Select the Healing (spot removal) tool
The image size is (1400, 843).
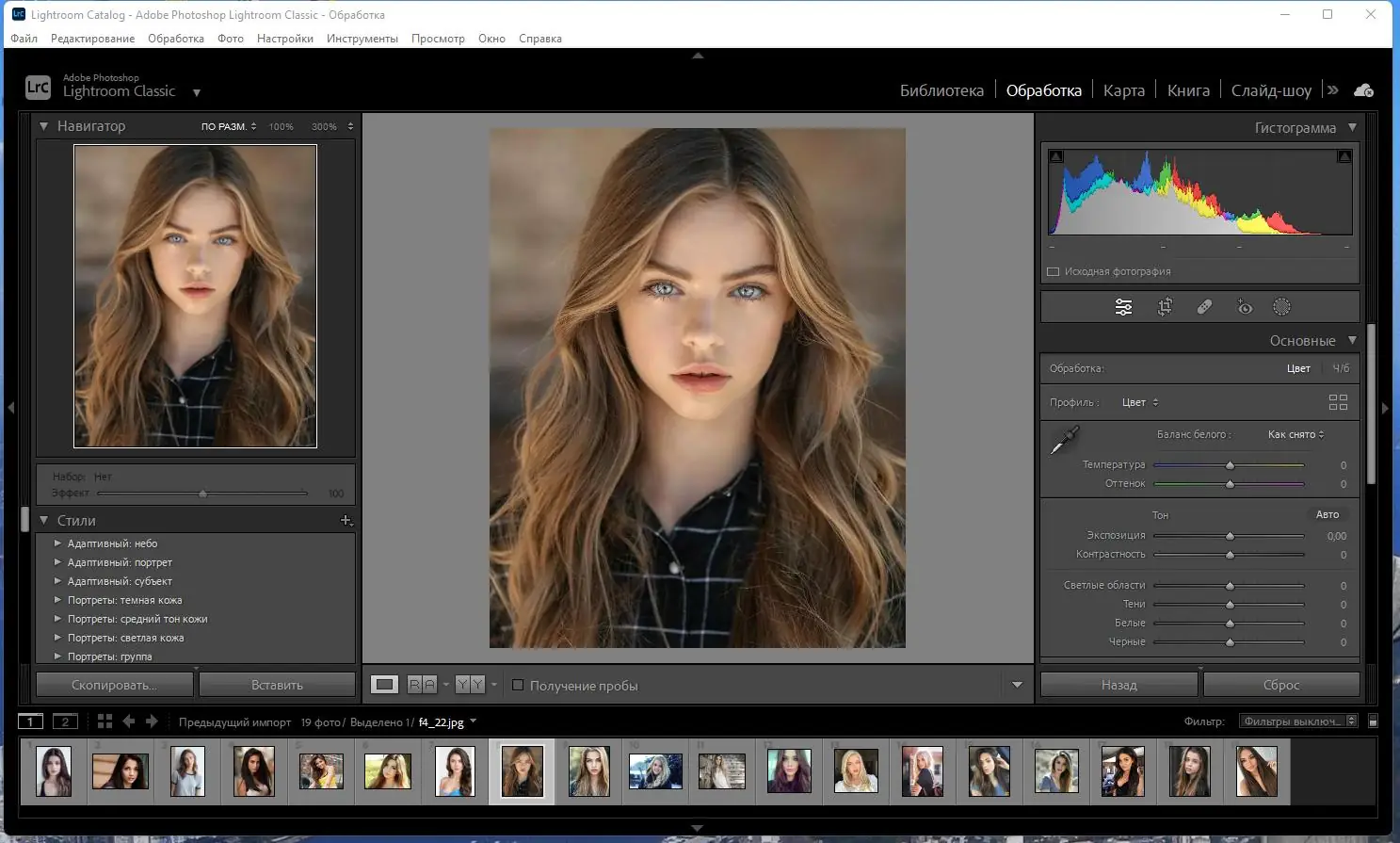coord(1205,306)
